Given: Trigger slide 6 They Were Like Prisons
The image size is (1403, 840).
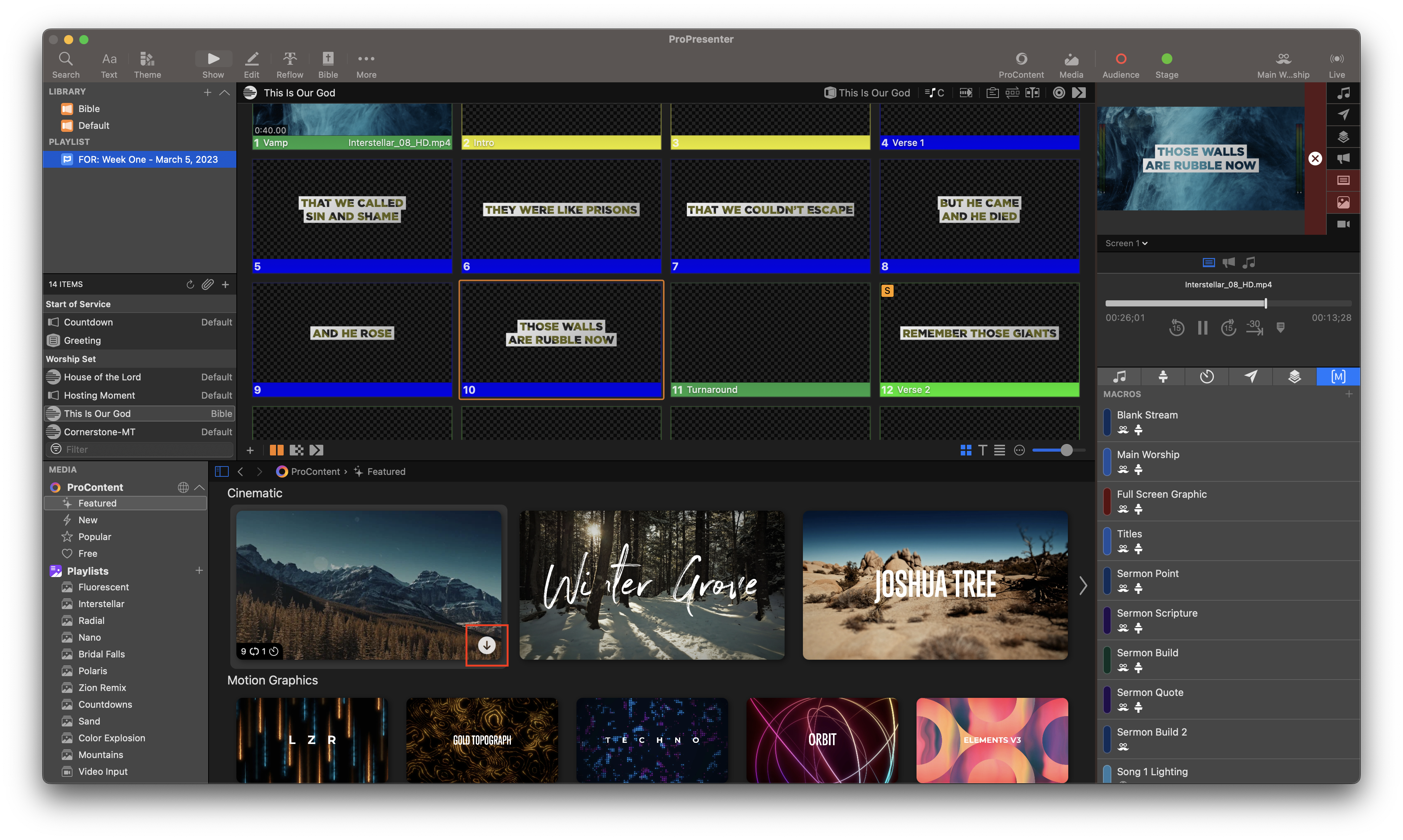Looking at the screenshot, I should 561,216.
